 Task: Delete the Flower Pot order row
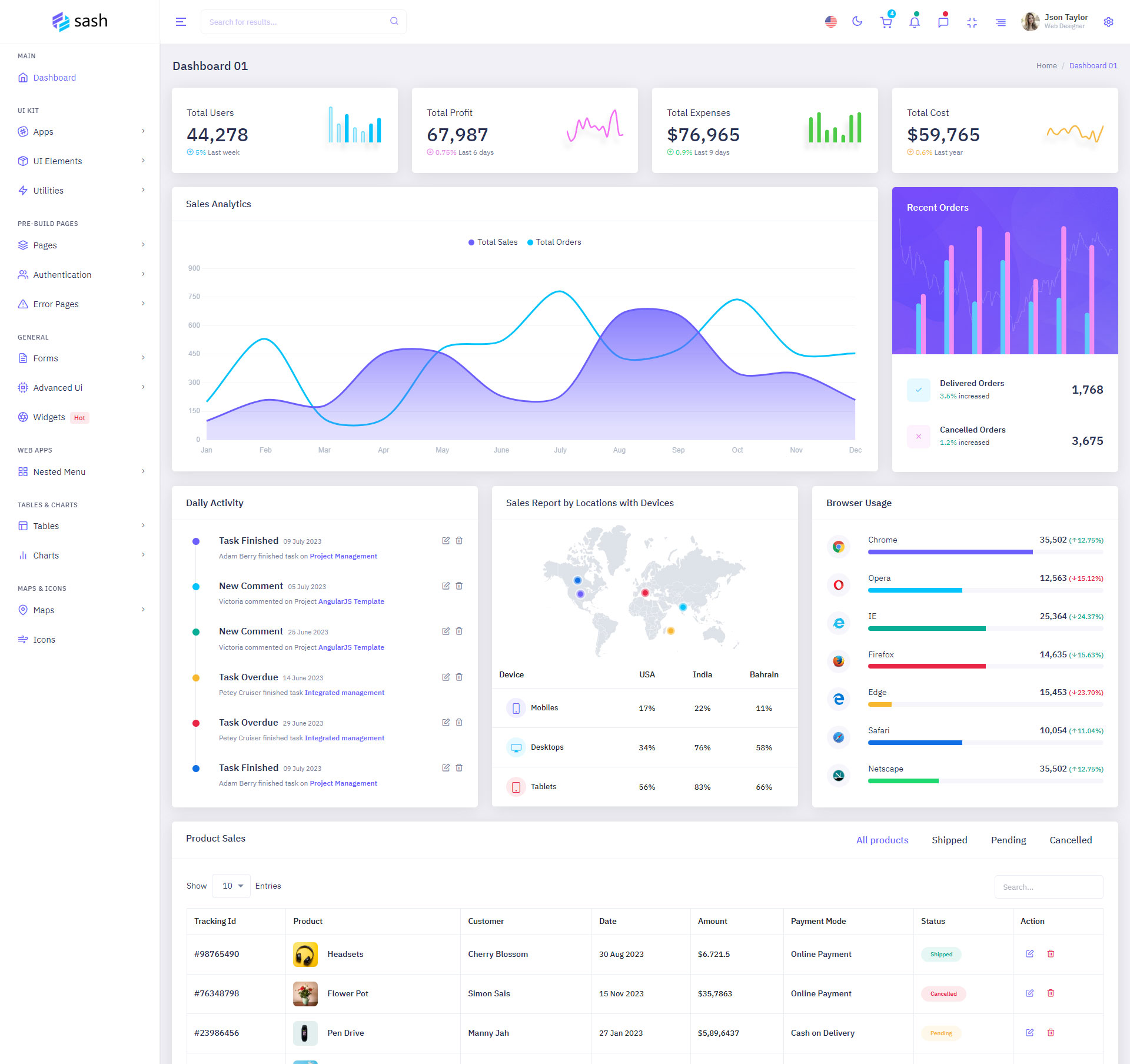tap(1051, 993)
